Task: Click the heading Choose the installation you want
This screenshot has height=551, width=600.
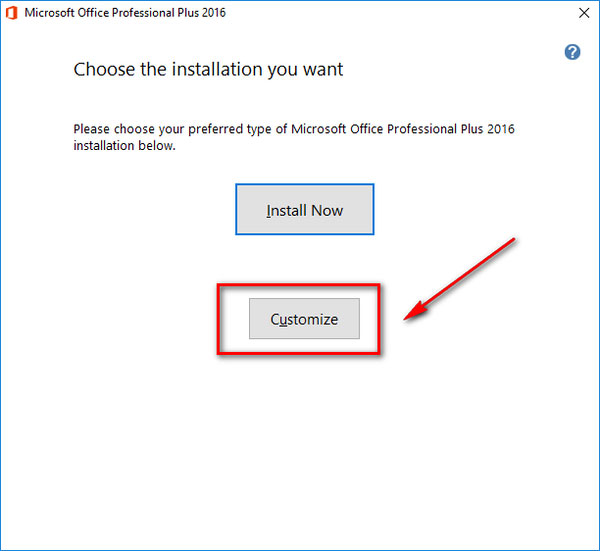Action: 208,70
